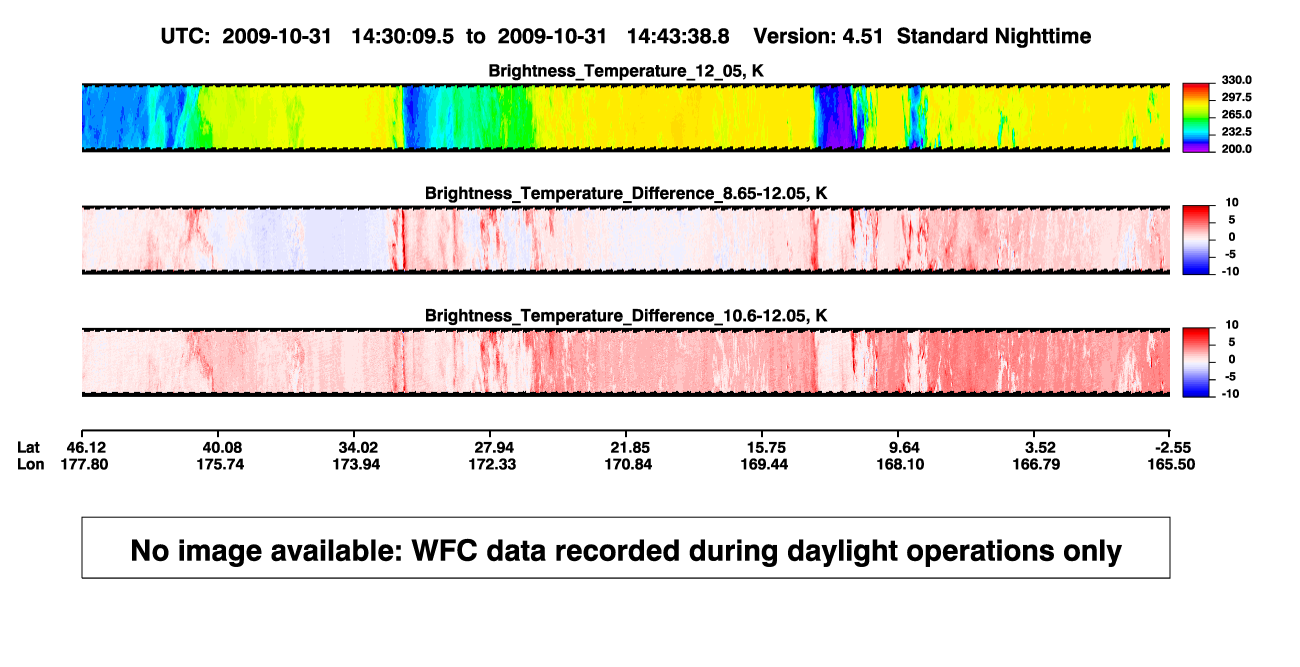
Task: Click the 265.0 color bar label
Action: (1237, 114)
